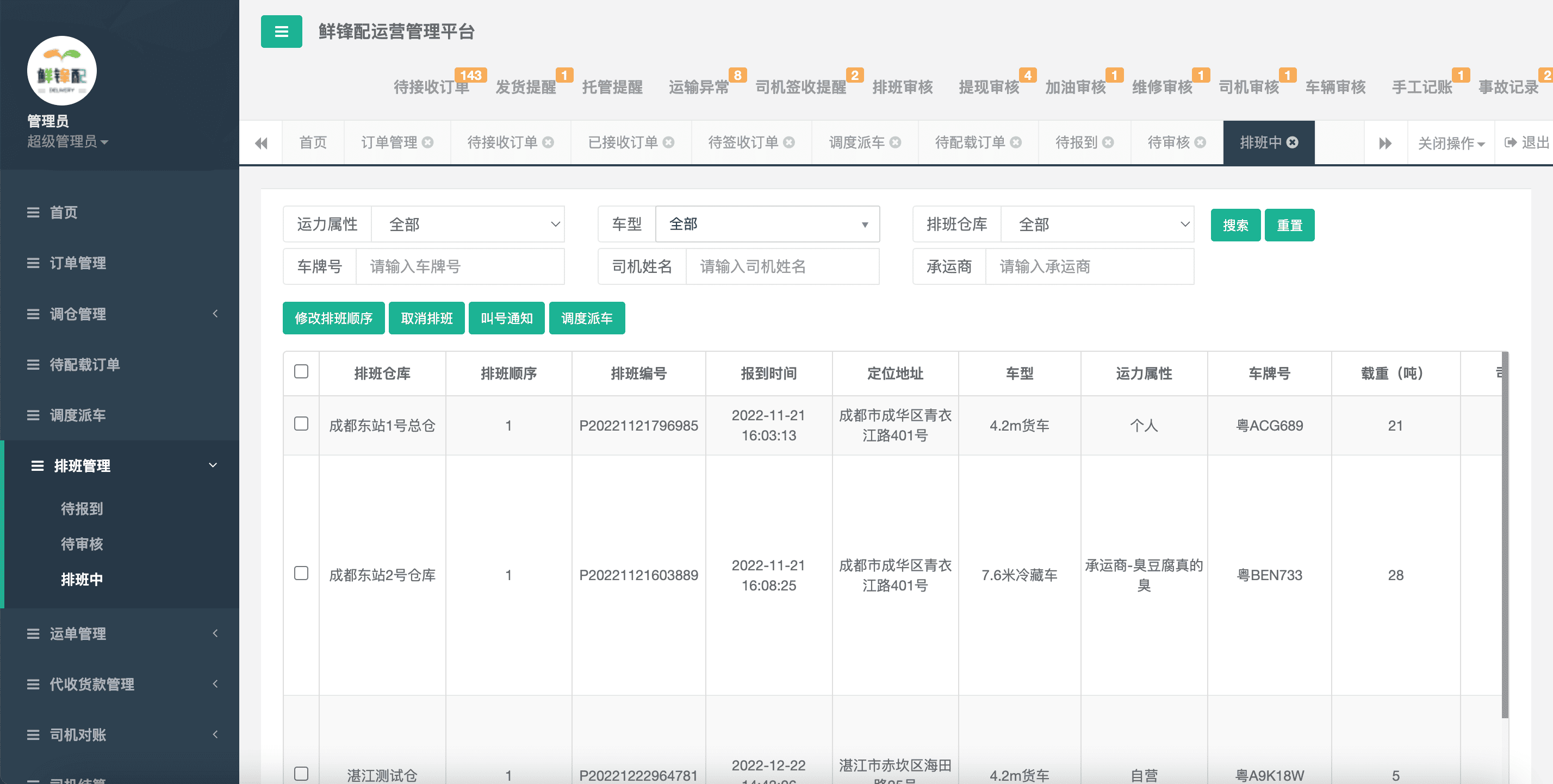Click license plate 粤BEN733 cell
This screenshot has height=784, width=1553.
[1269, 575]
